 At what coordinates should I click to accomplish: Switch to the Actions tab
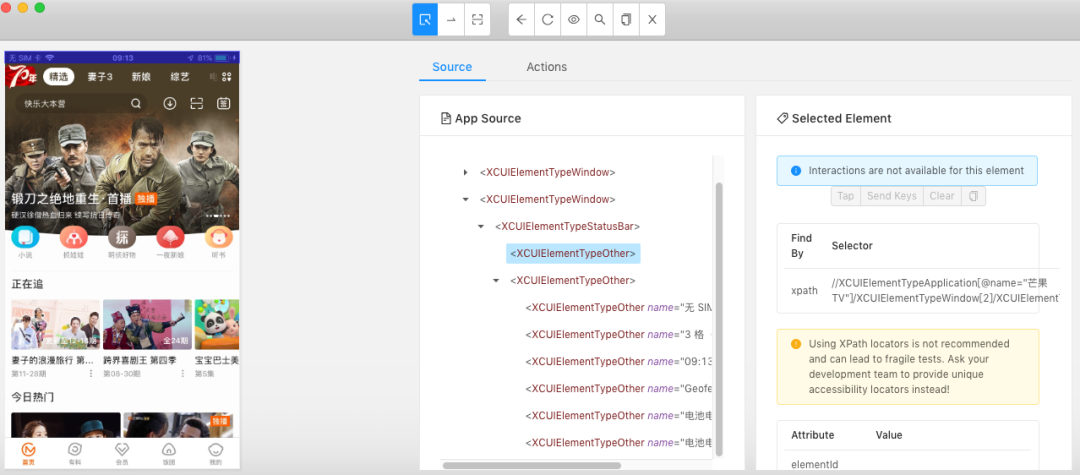(546, 67)
